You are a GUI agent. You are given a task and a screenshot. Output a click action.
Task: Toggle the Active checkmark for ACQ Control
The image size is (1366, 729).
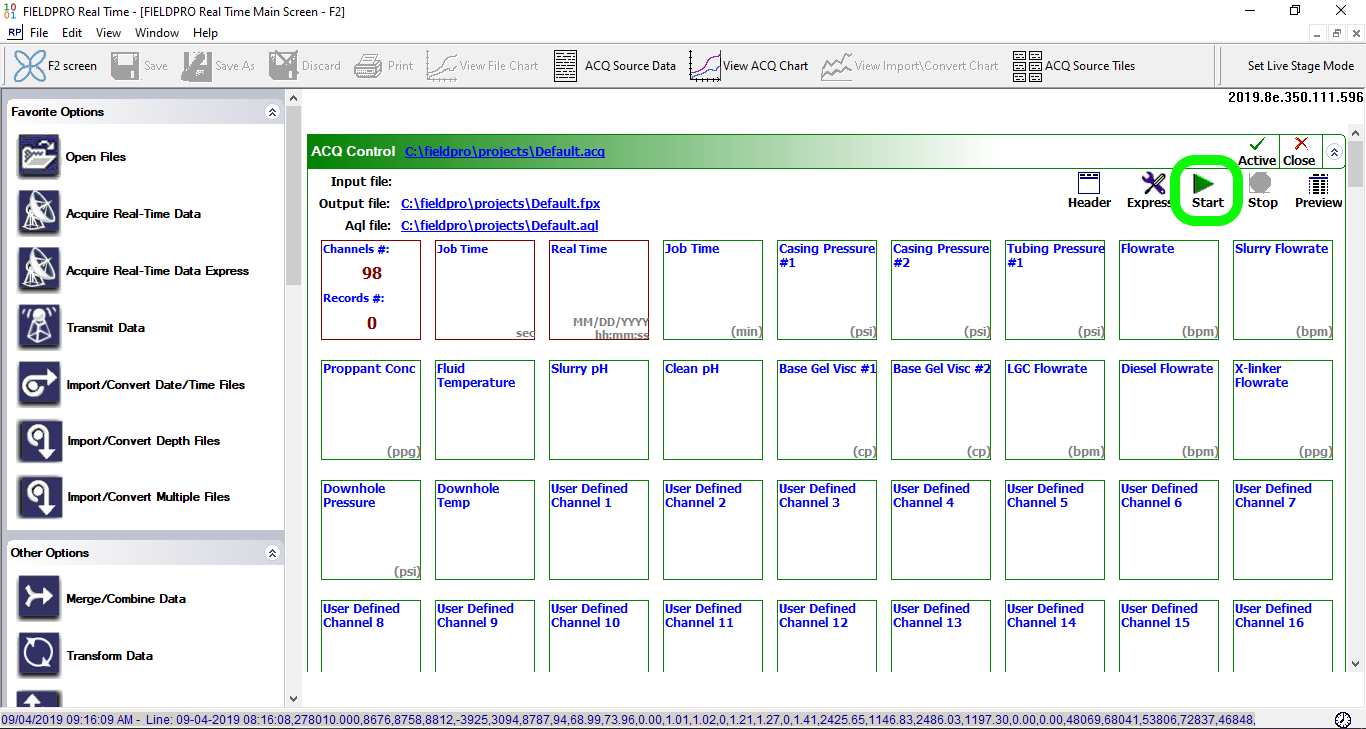pyautogui.click(x=1257, y=152)
